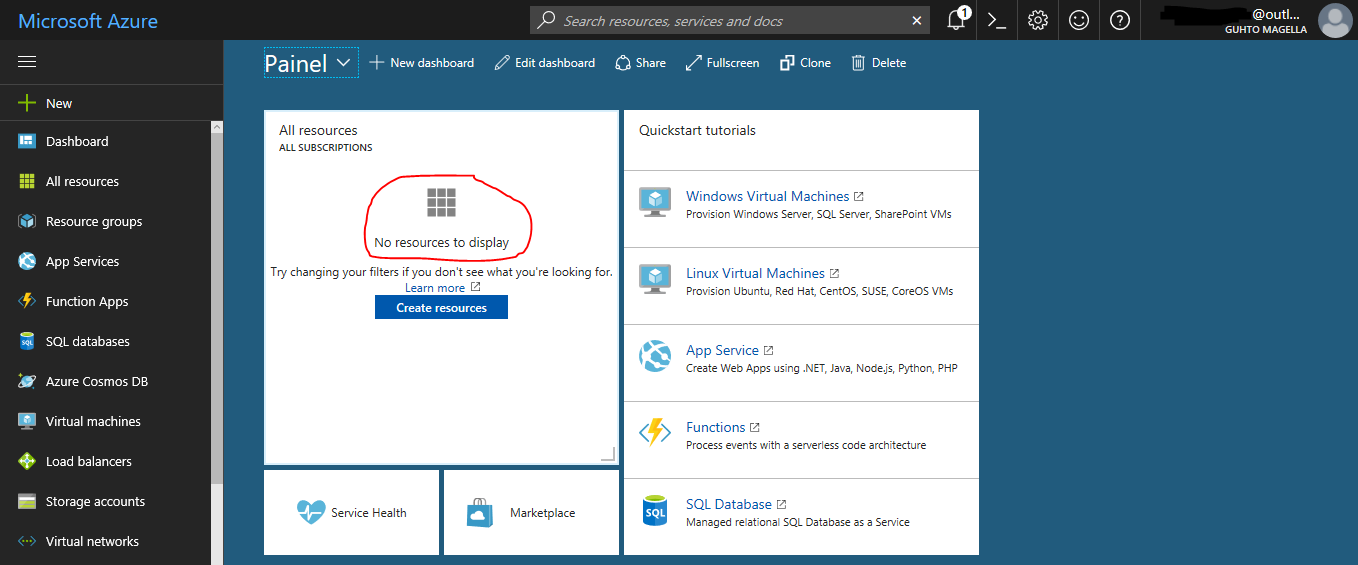Expand the Painel dashboard dropdown chevron

[344, 62]
